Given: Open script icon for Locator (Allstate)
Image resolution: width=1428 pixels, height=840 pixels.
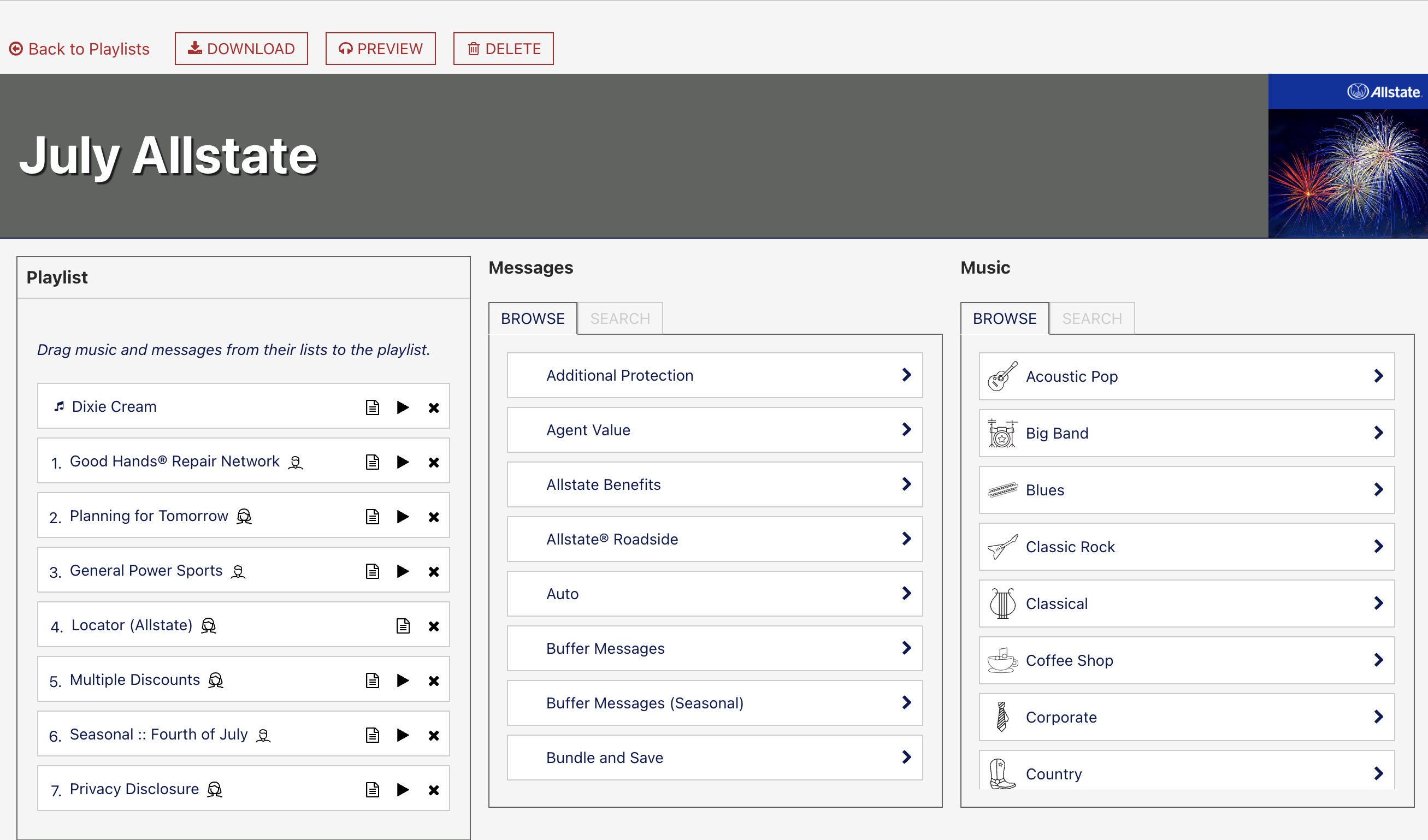Looking at the screenshot, I should point(403,626).
